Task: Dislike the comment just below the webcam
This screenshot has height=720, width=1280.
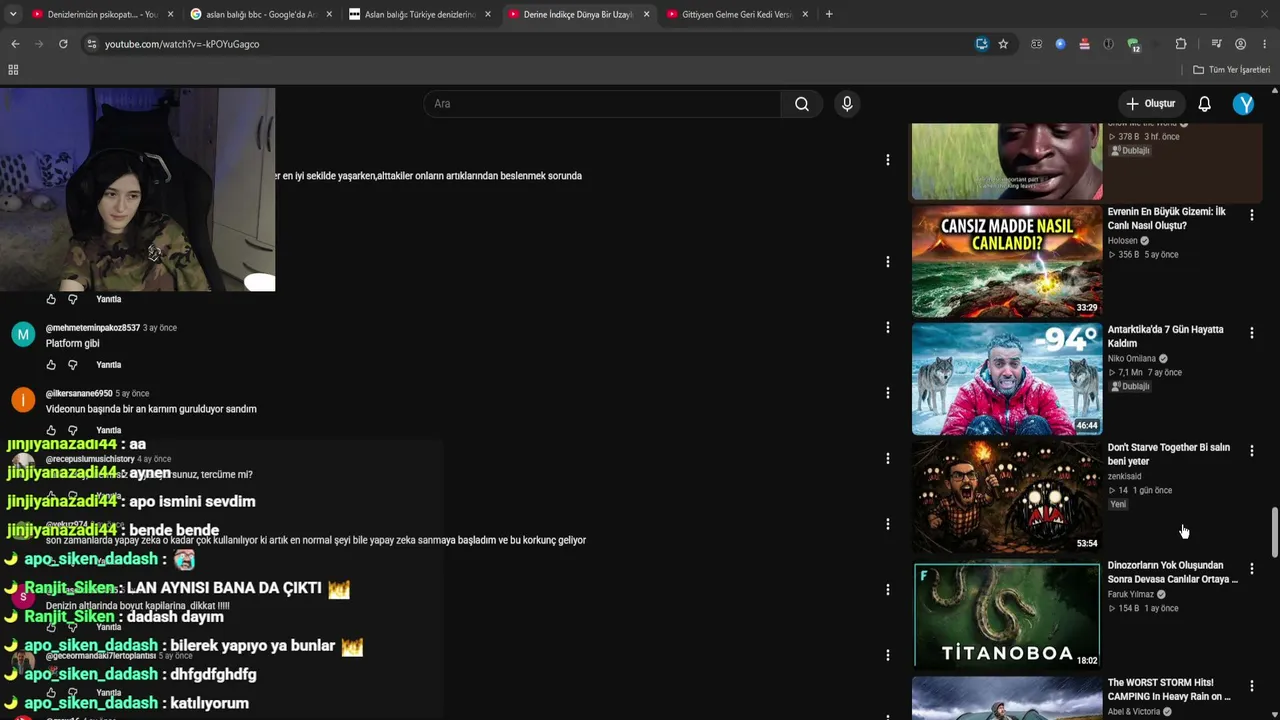Action: (x=72, y=299)
